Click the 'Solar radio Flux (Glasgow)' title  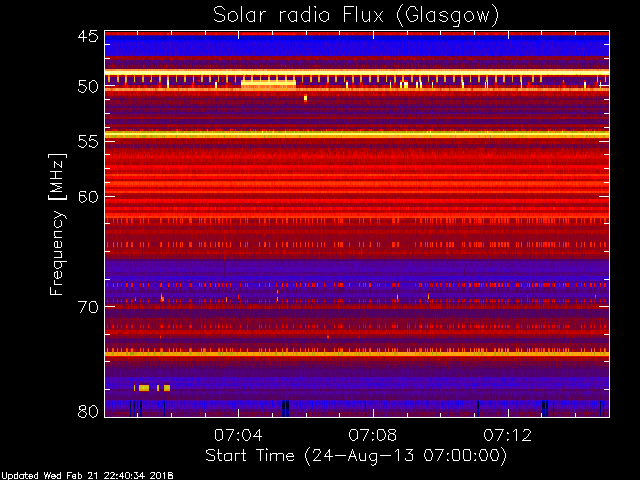[x=356, y=16]
